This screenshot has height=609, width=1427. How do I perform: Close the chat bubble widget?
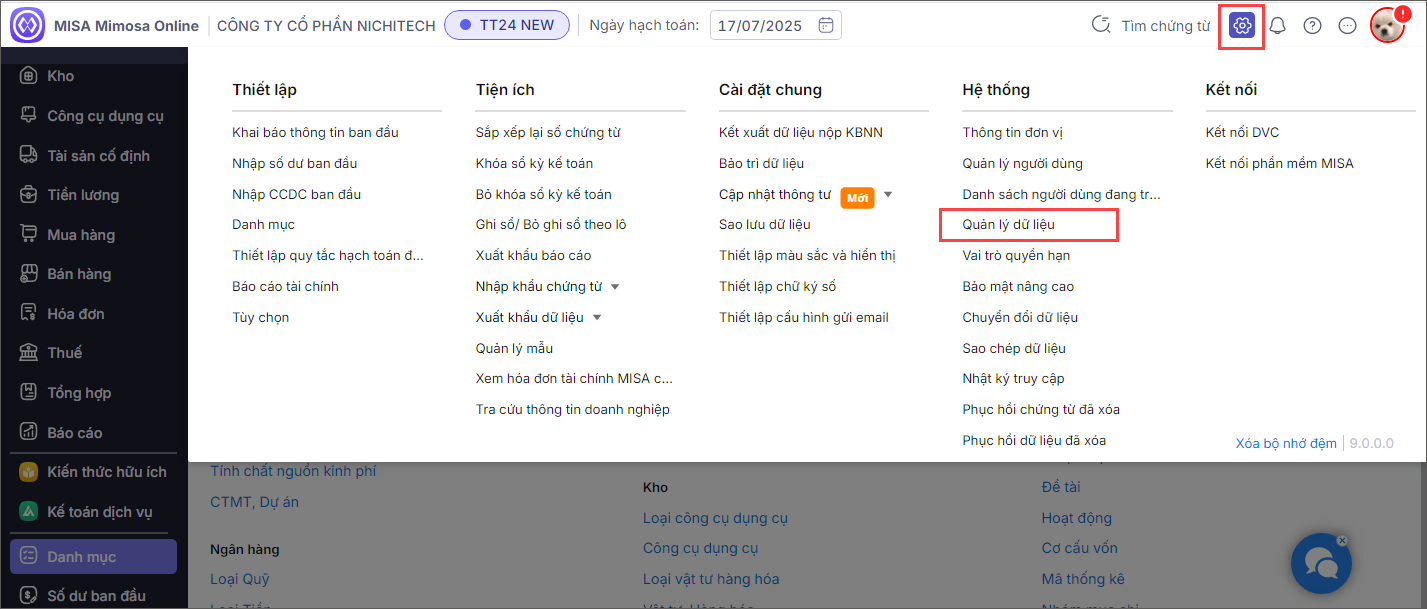[x=1343, y=540]
